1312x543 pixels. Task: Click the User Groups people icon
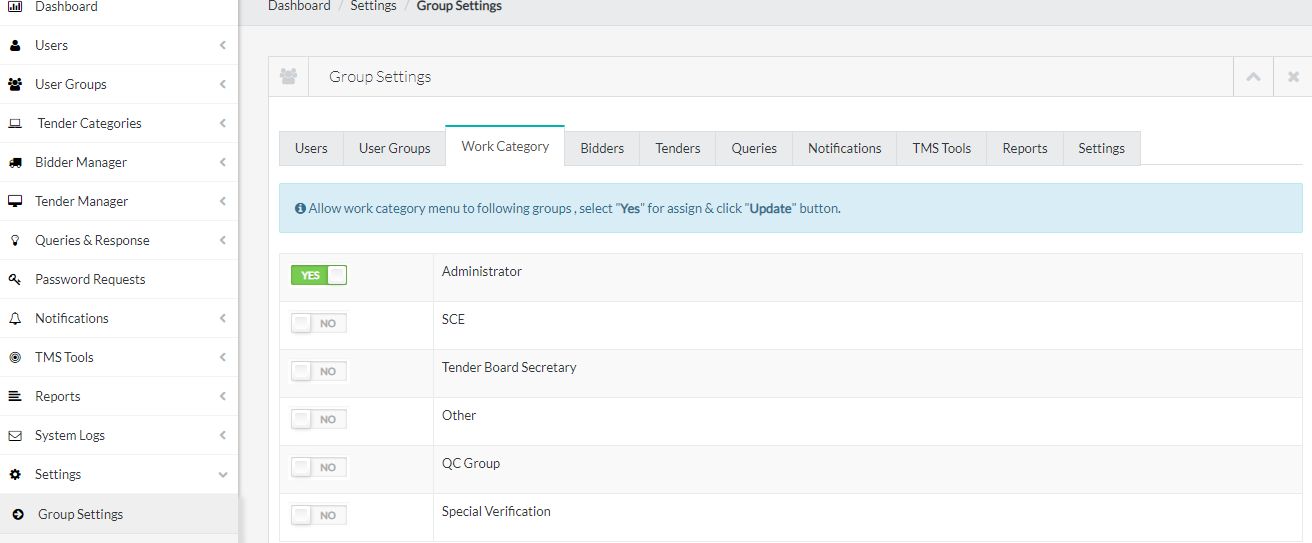point(15,84)
